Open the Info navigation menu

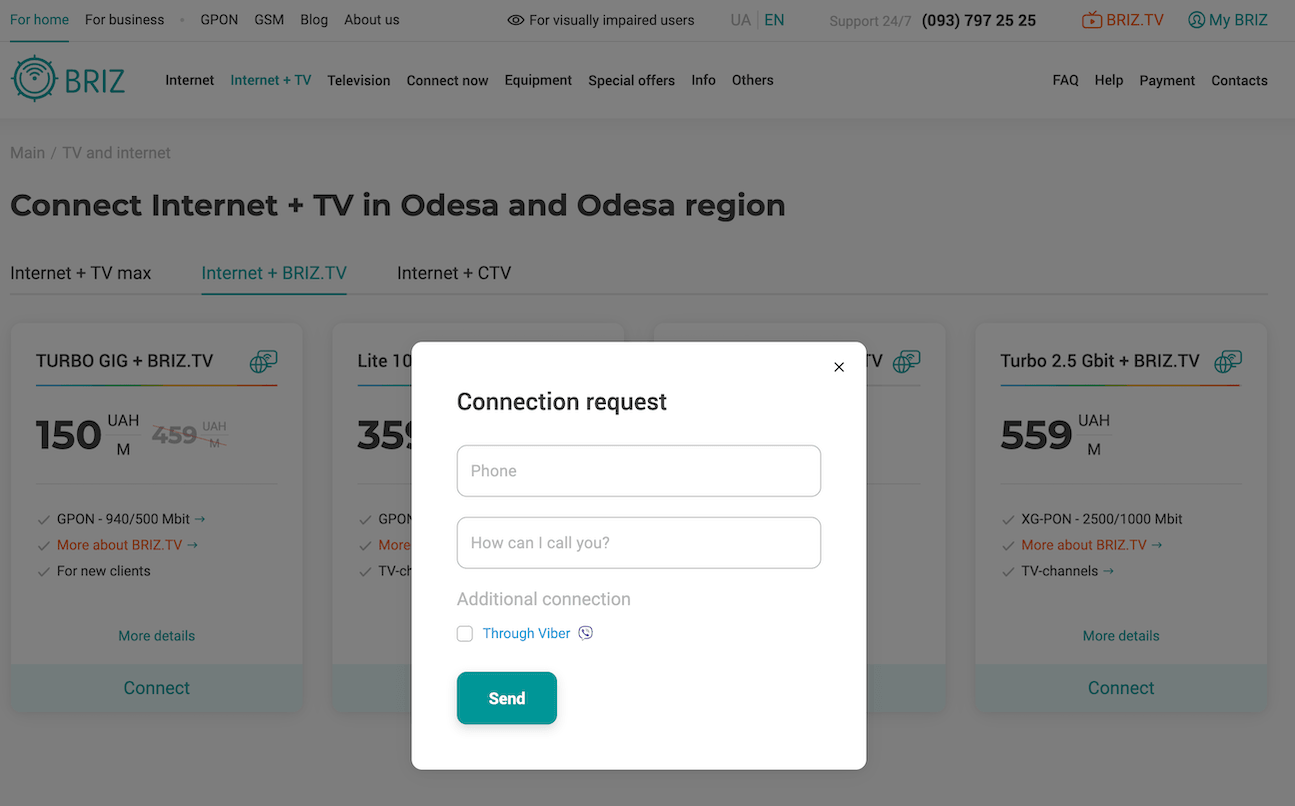[x=703, y=80]
